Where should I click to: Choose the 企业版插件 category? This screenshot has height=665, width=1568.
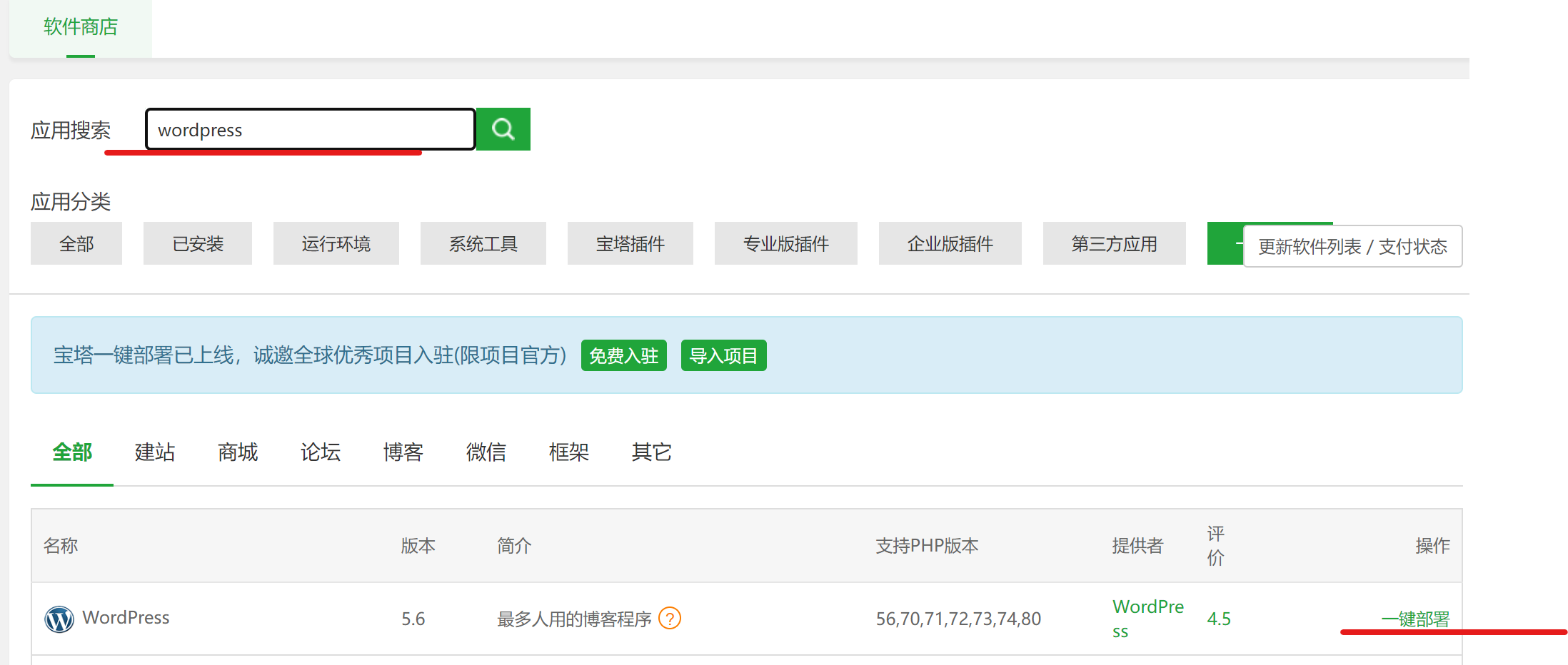[950, 244]
